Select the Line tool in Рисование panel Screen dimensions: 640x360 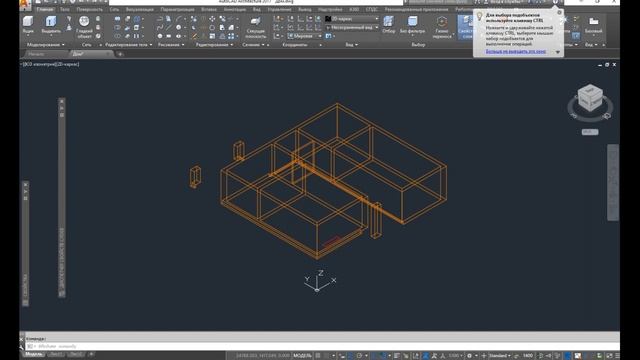pyautogui.click(x=169, y=27)
